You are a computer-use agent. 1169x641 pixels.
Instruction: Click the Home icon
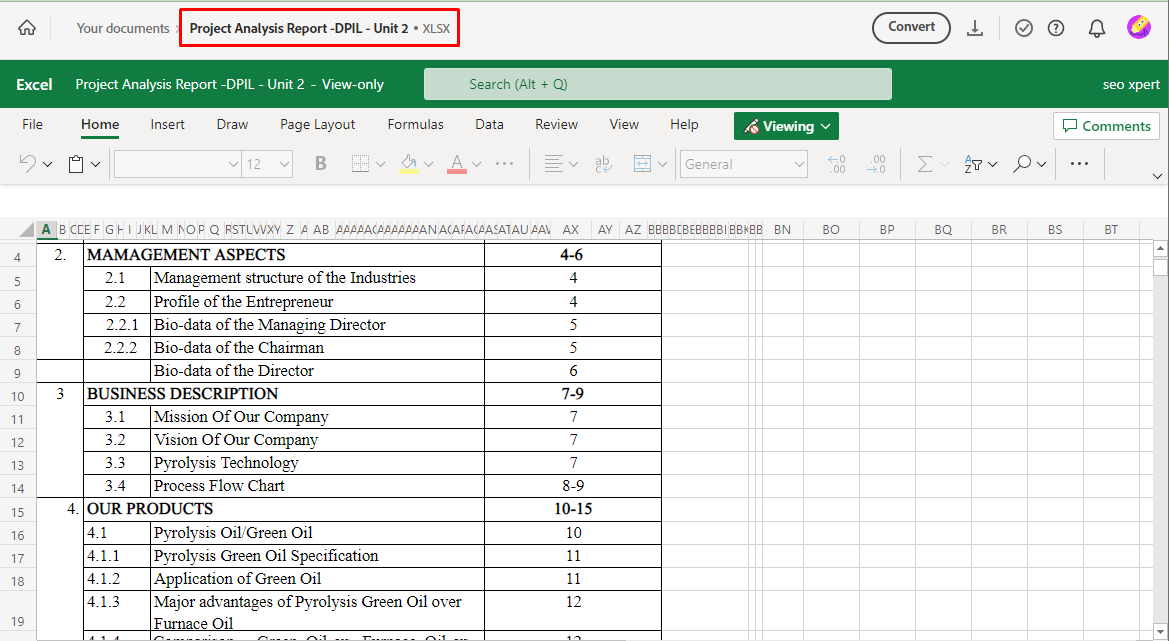pos(27,28)
